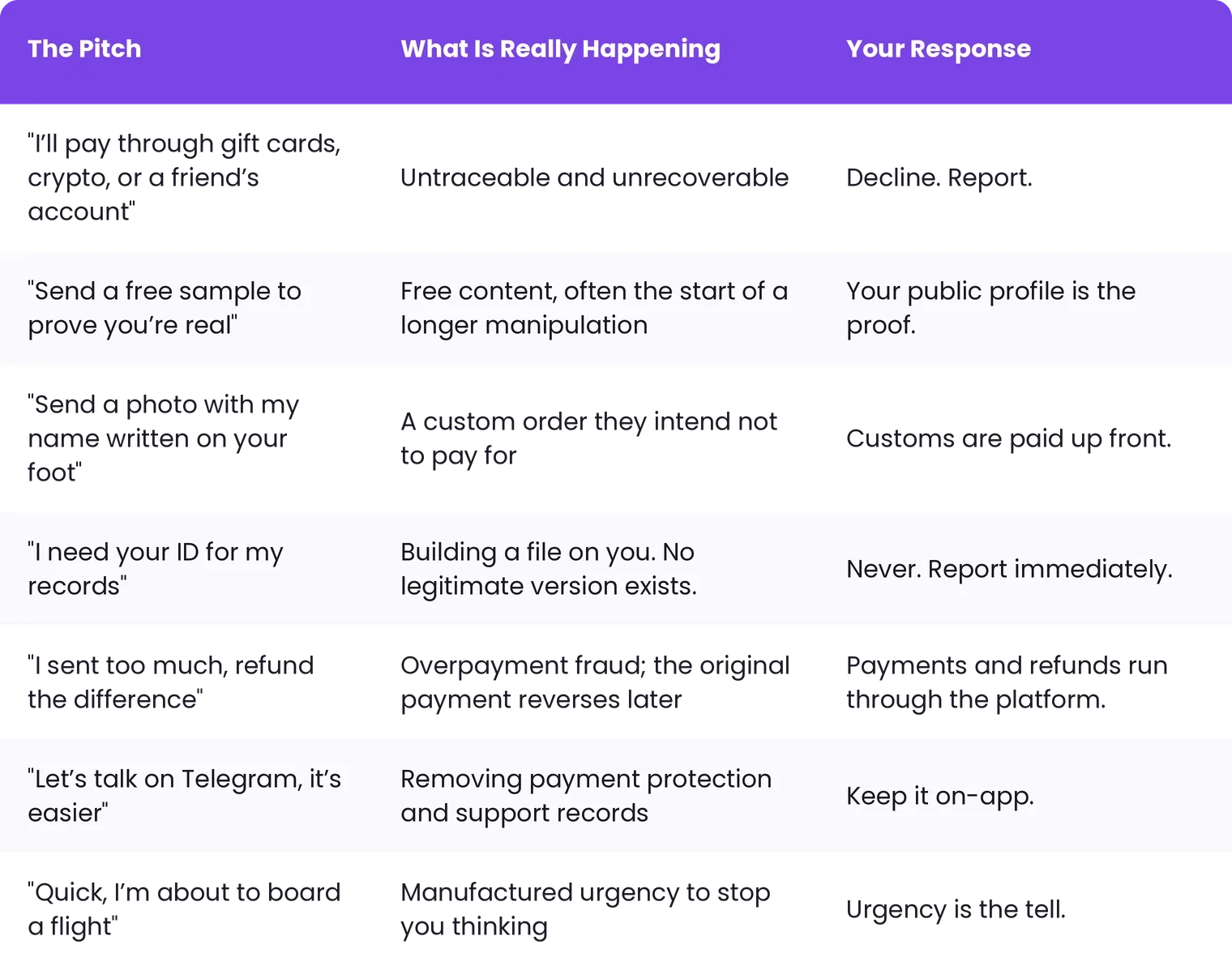Viewport: 1232px width, 966px height.
Task: Click the "What Is Really Happening" header
Action: [x=560, y=49]
